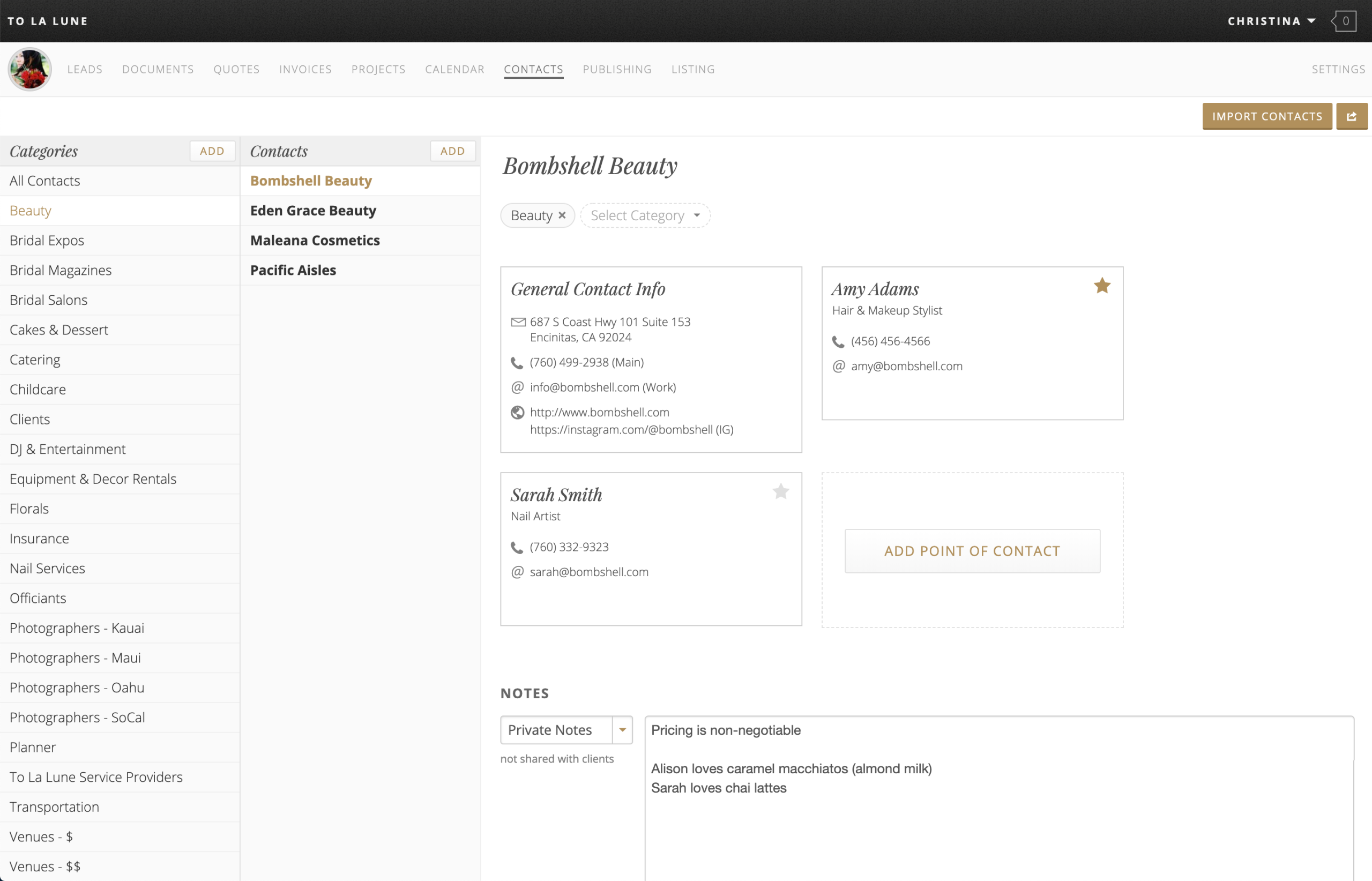Open the Christina account dropdown
Viewport: 1372px width, 881px height.
pos(1271,21)
